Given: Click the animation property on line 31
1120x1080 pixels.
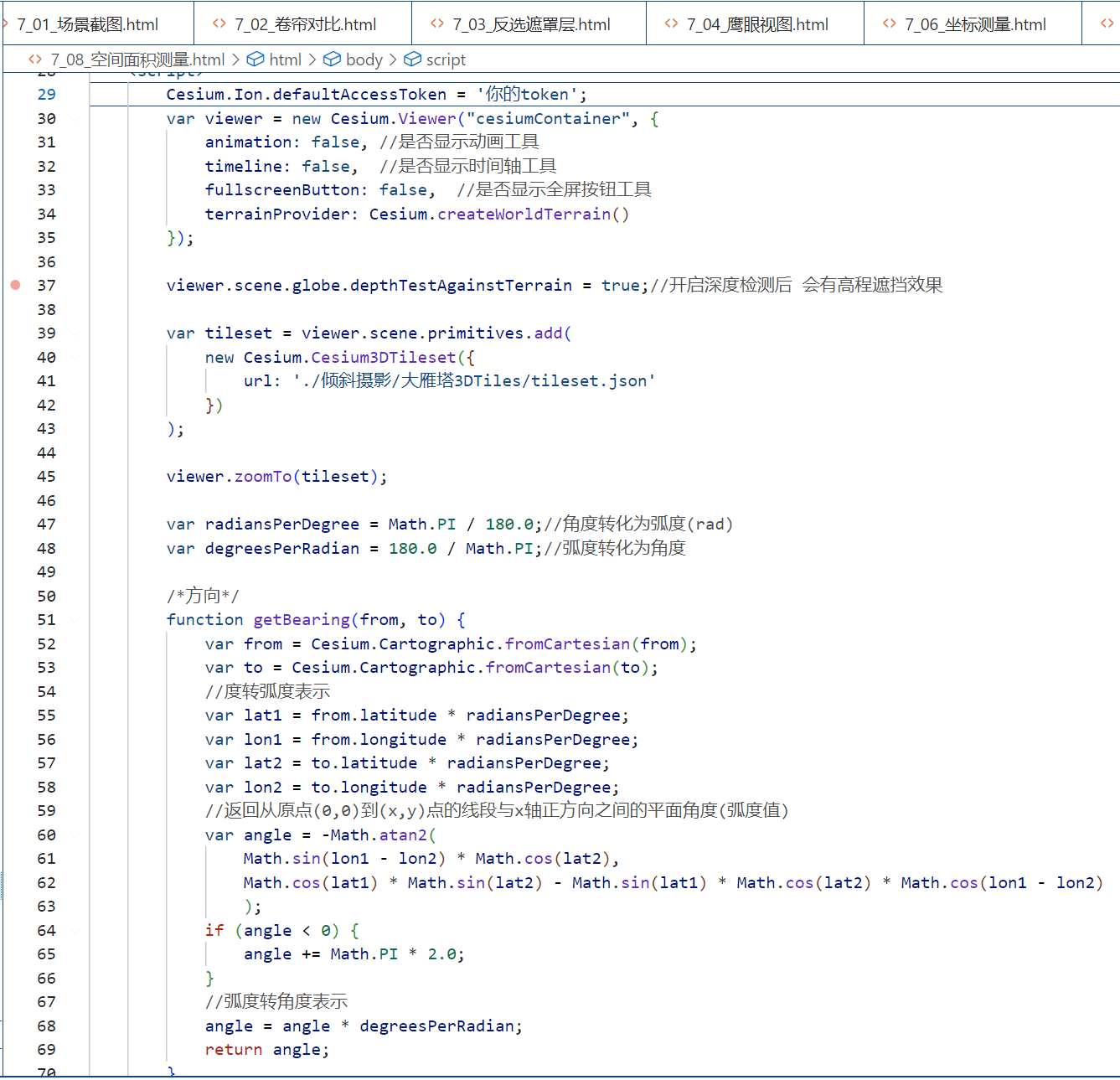Looking at the screenshot, I should point(249,142).
